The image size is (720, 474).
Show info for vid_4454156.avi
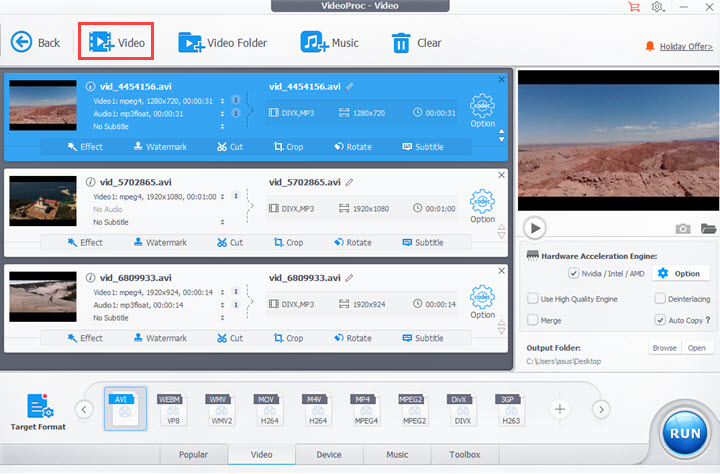click(x=90, y=86)
